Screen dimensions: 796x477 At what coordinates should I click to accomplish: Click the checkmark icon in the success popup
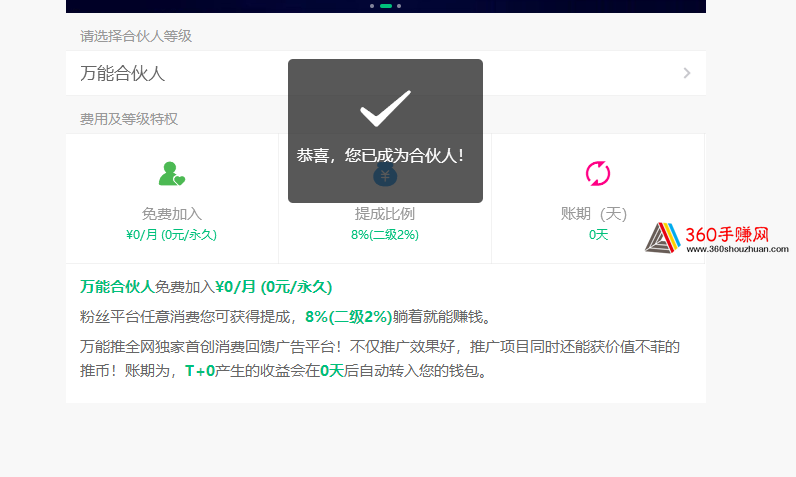click(x=385, y=108)
